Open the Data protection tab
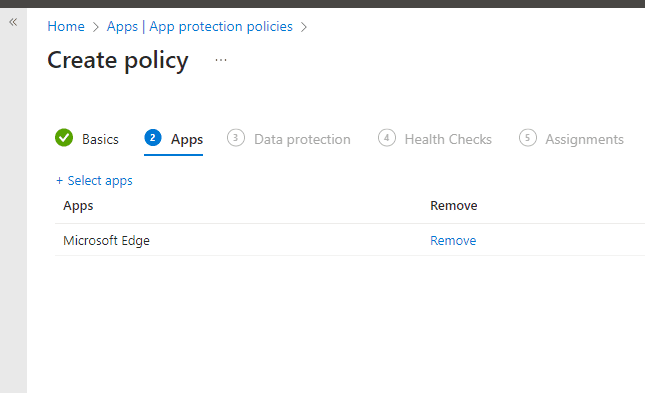645x393 pixels. point(302,139)
